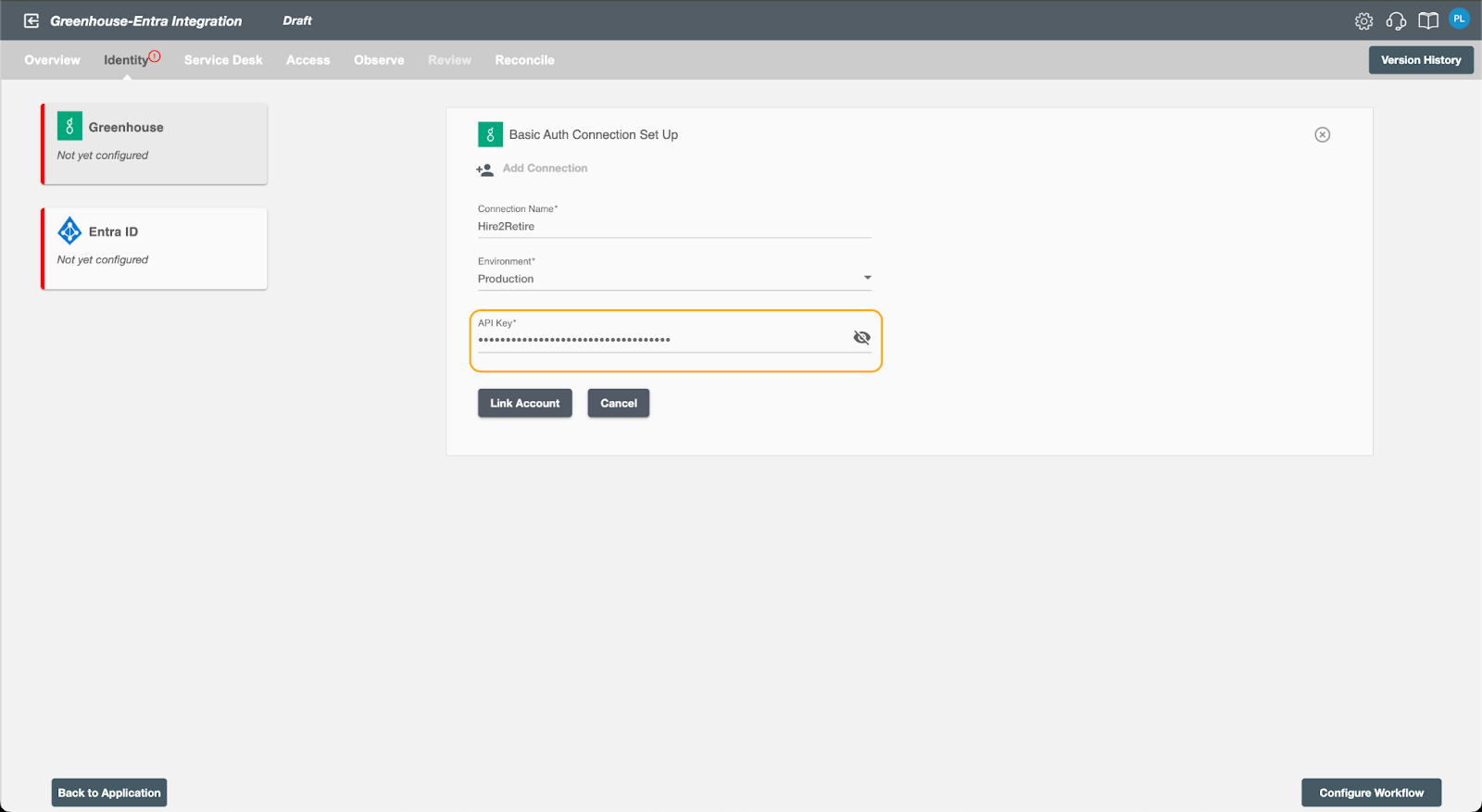Screen dimensions: 1482x812
Task: Click the Draft status label
Action: pyautogui.click(x=297, y=20)
